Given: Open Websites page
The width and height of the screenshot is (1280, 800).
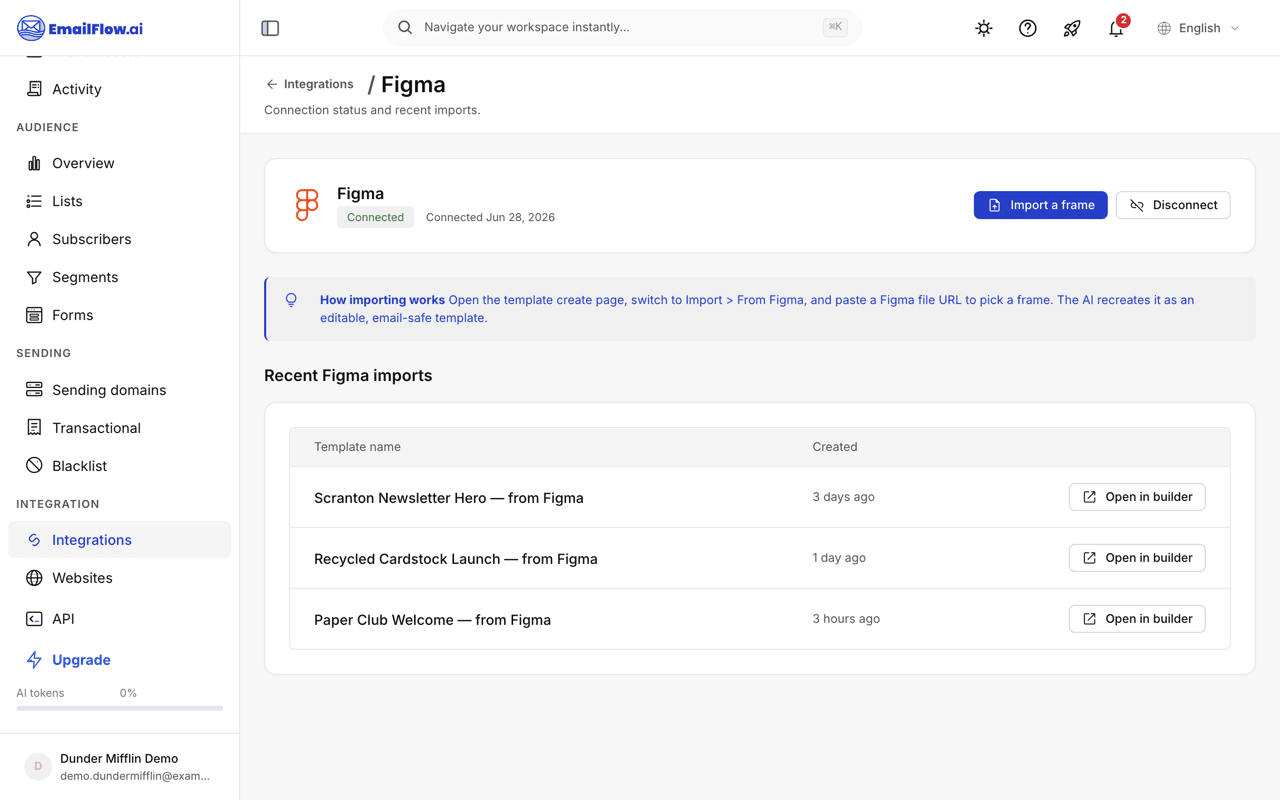Looking at the screenshot, I should pos(119,578).
